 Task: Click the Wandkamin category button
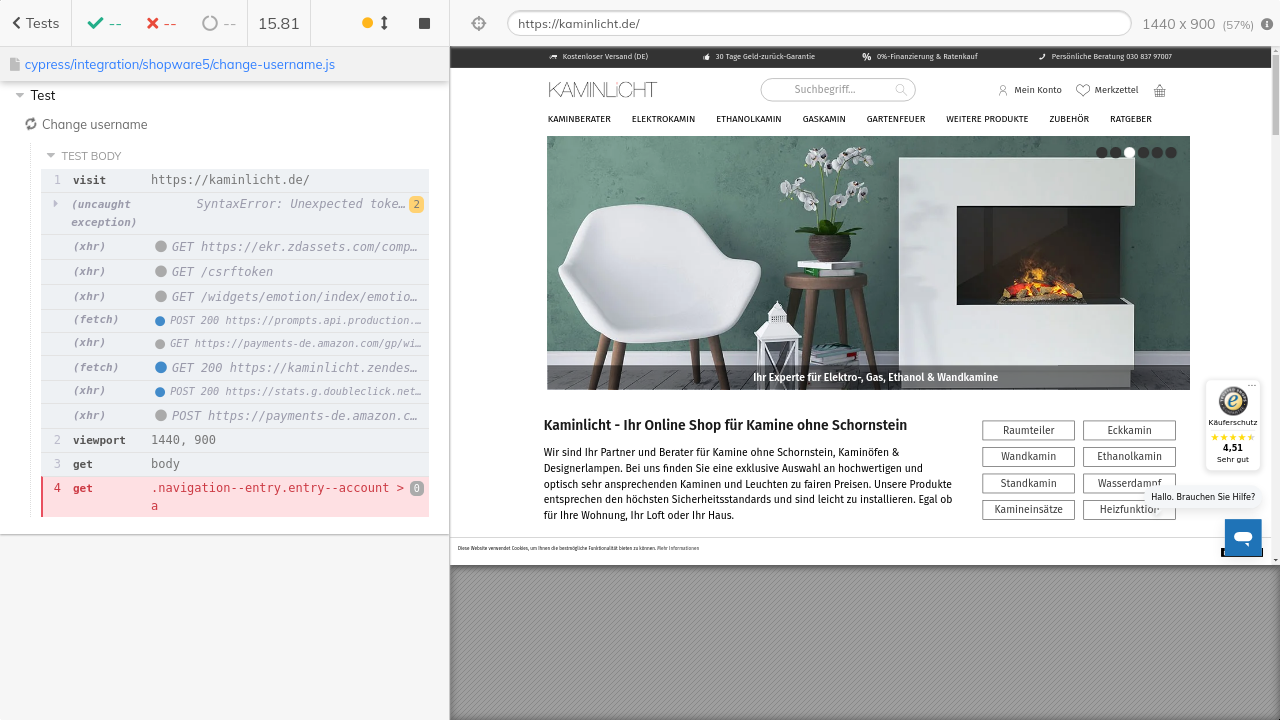tap(1028, 457)
